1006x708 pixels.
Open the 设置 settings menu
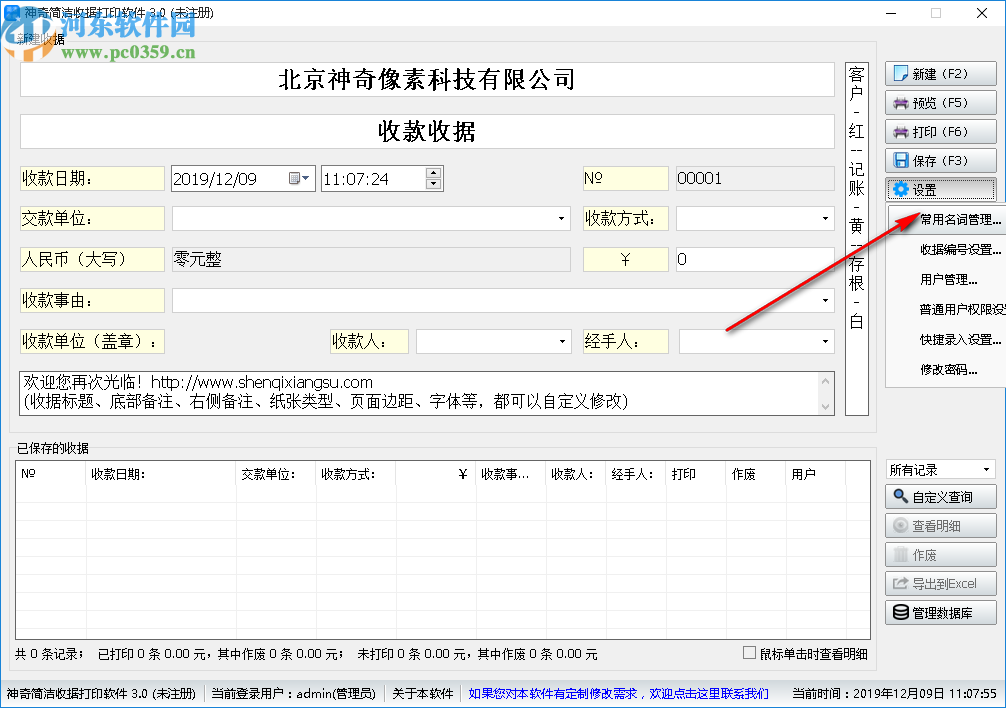point(940,189)
